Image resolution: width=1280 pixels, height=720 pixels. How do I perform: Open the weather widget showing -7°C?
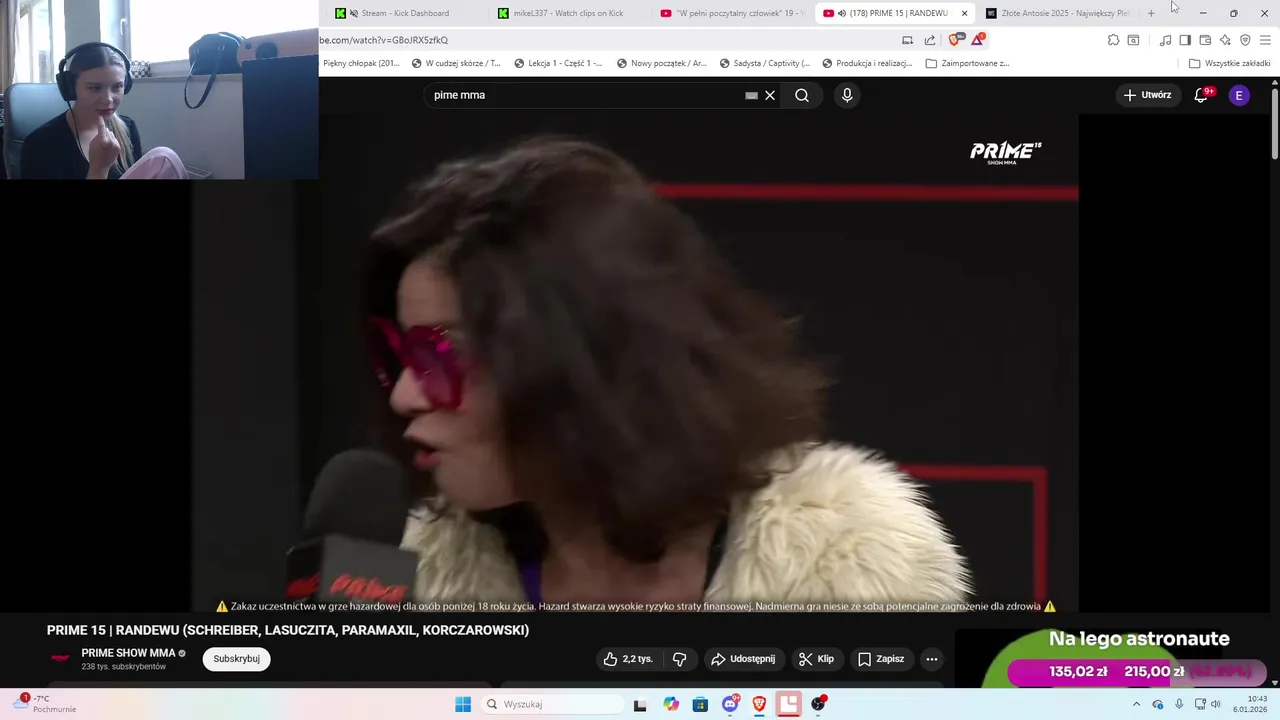click(x=45, y=704)
